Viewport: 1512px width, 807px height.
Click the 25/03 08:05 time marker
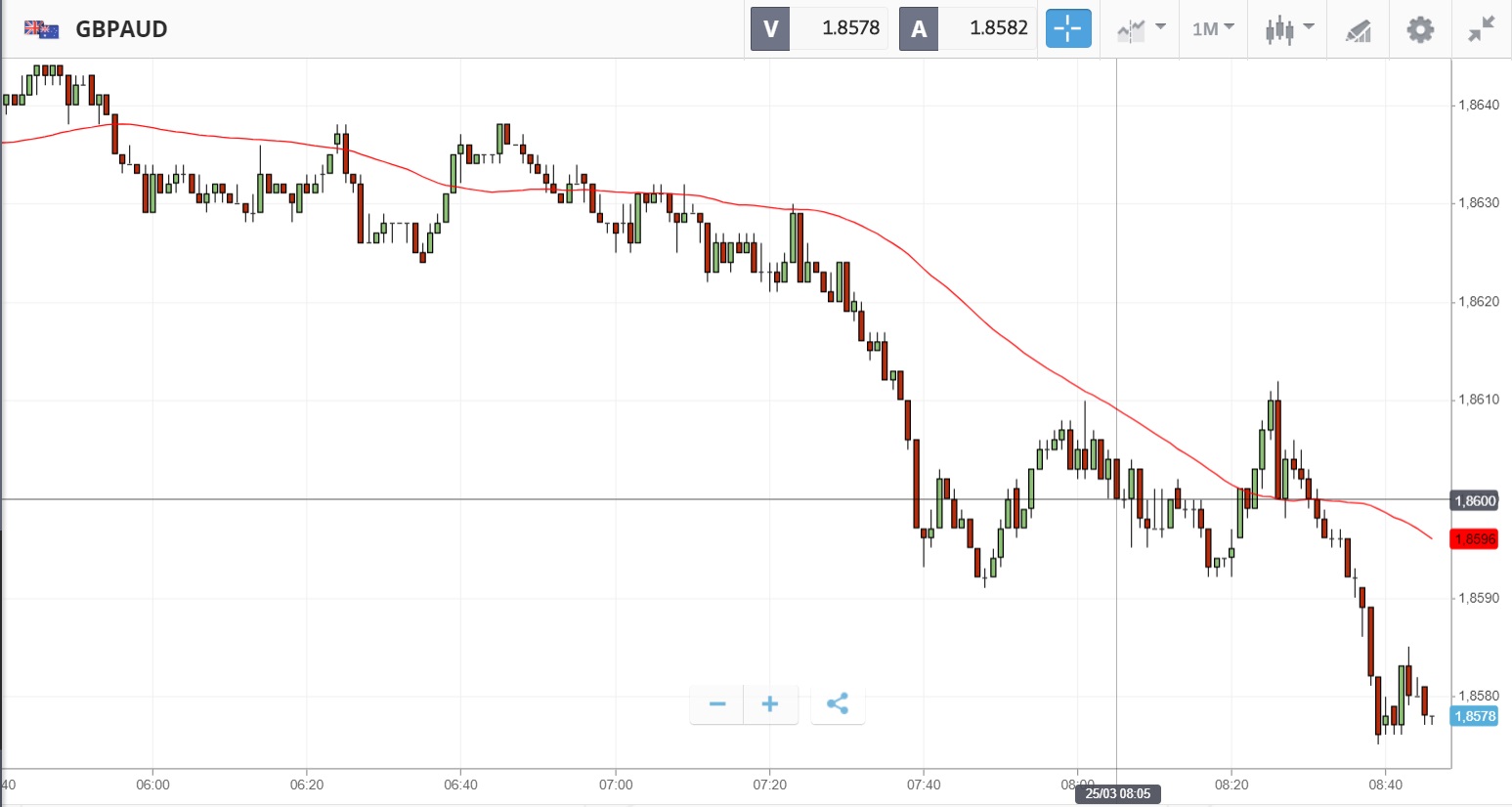pyautogui.click(x=1117, y=793)
